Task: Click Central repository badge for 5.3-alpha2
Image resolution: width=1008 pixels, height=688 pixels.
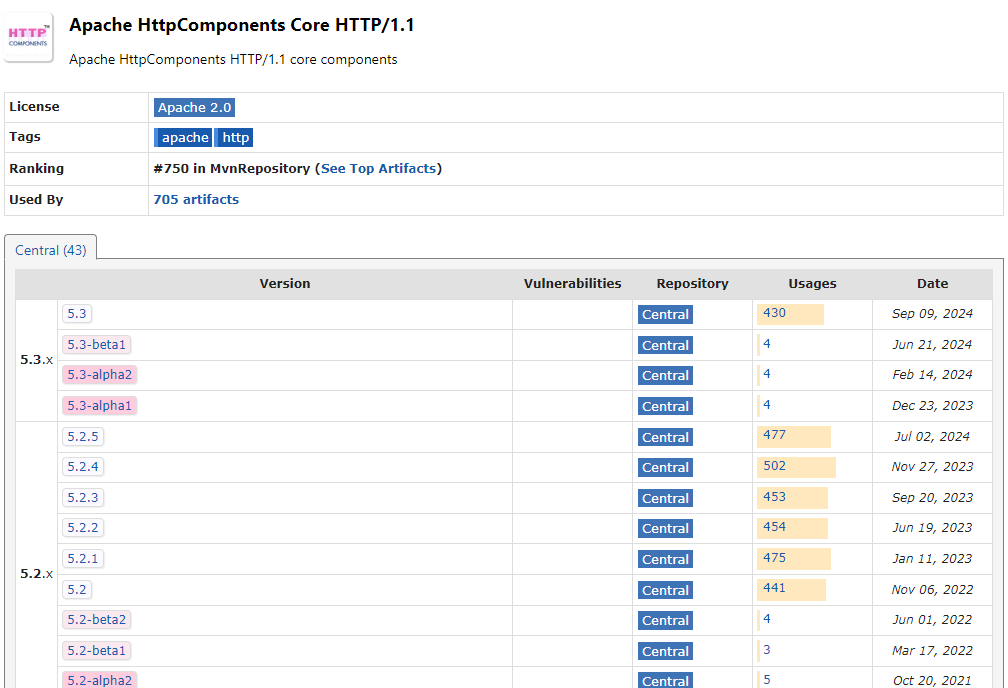Action: (665, 376)
